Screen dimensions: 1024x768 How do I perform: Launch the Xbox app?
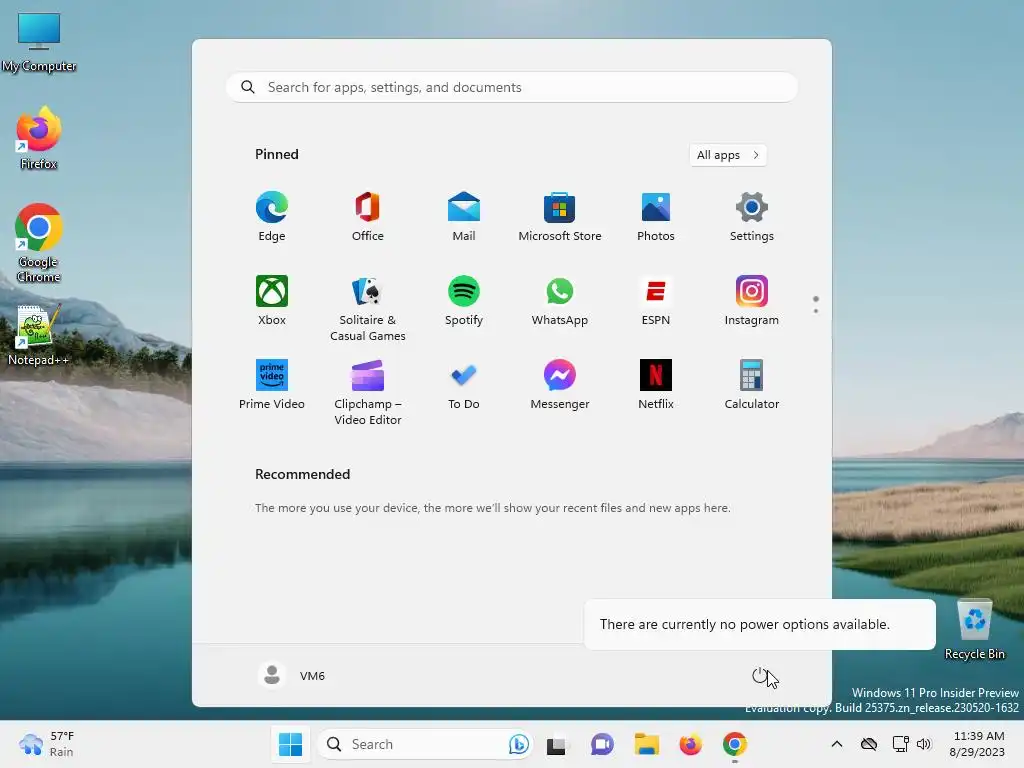[x=272, y=300]
